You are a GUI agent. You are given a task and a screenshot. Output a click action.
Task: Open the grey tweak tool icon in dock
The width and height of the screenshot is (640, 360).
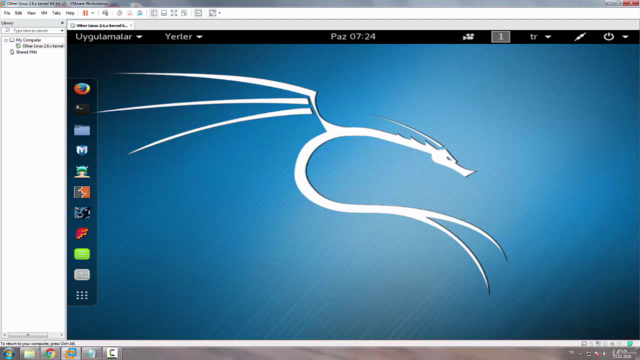point(82,275)
